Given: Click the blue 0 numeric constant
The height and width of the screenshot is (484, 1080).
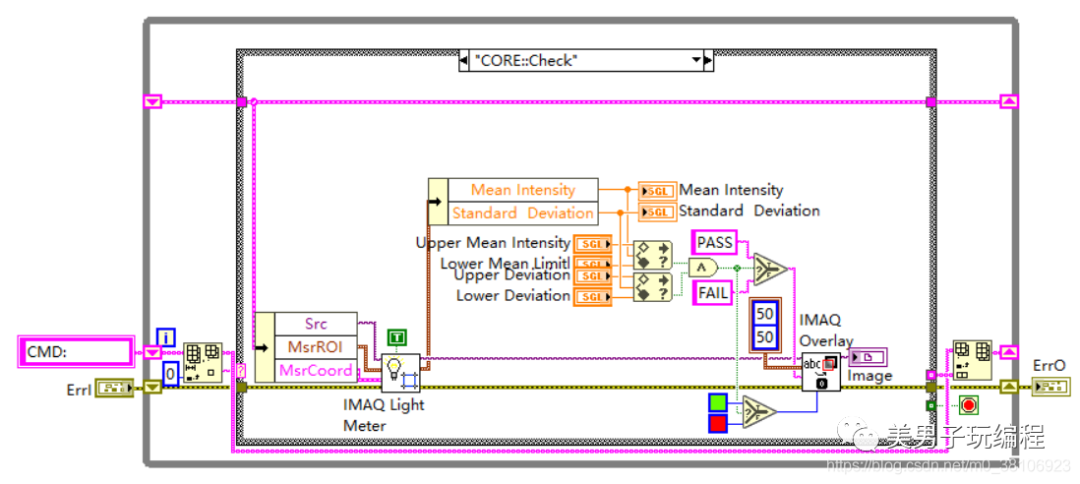Looking at the screenshot, I should point(172,375).
